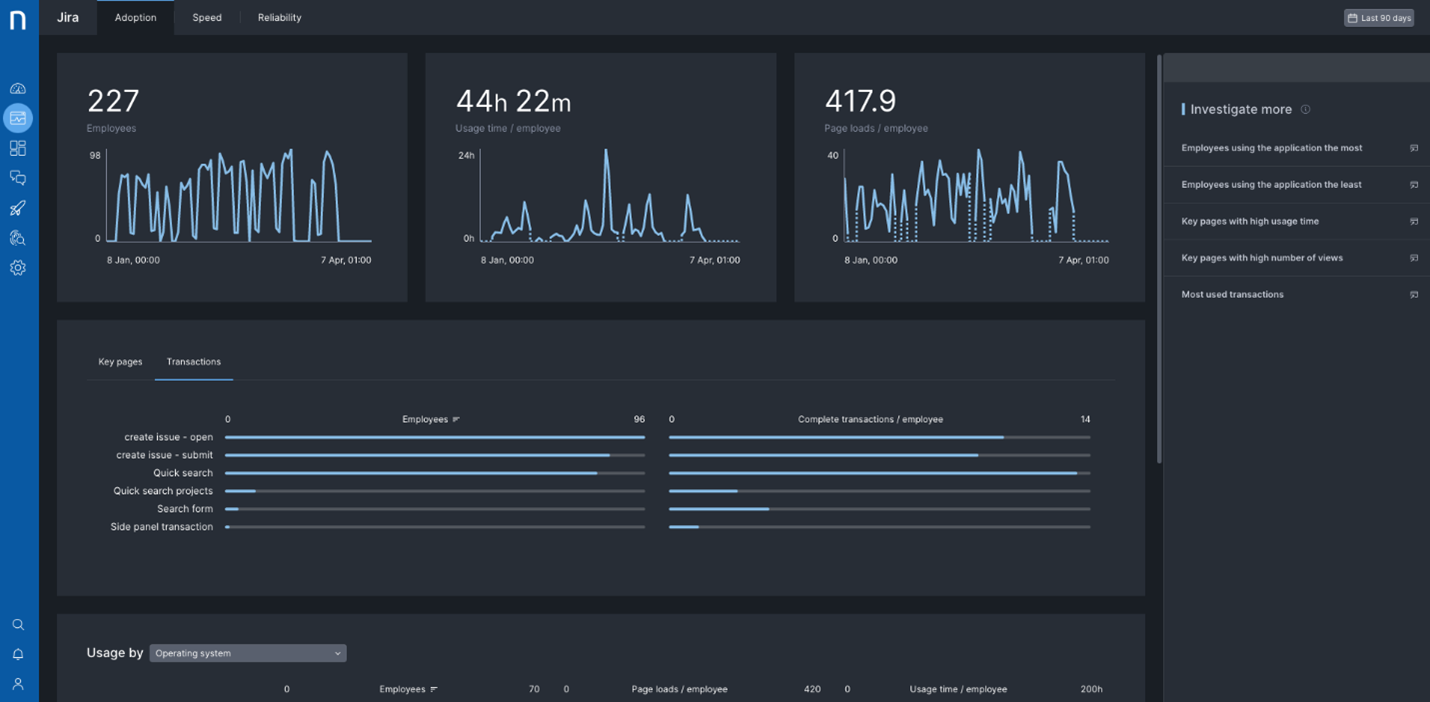Click the Nexthink logo in sidebar

tap(18, 20)
